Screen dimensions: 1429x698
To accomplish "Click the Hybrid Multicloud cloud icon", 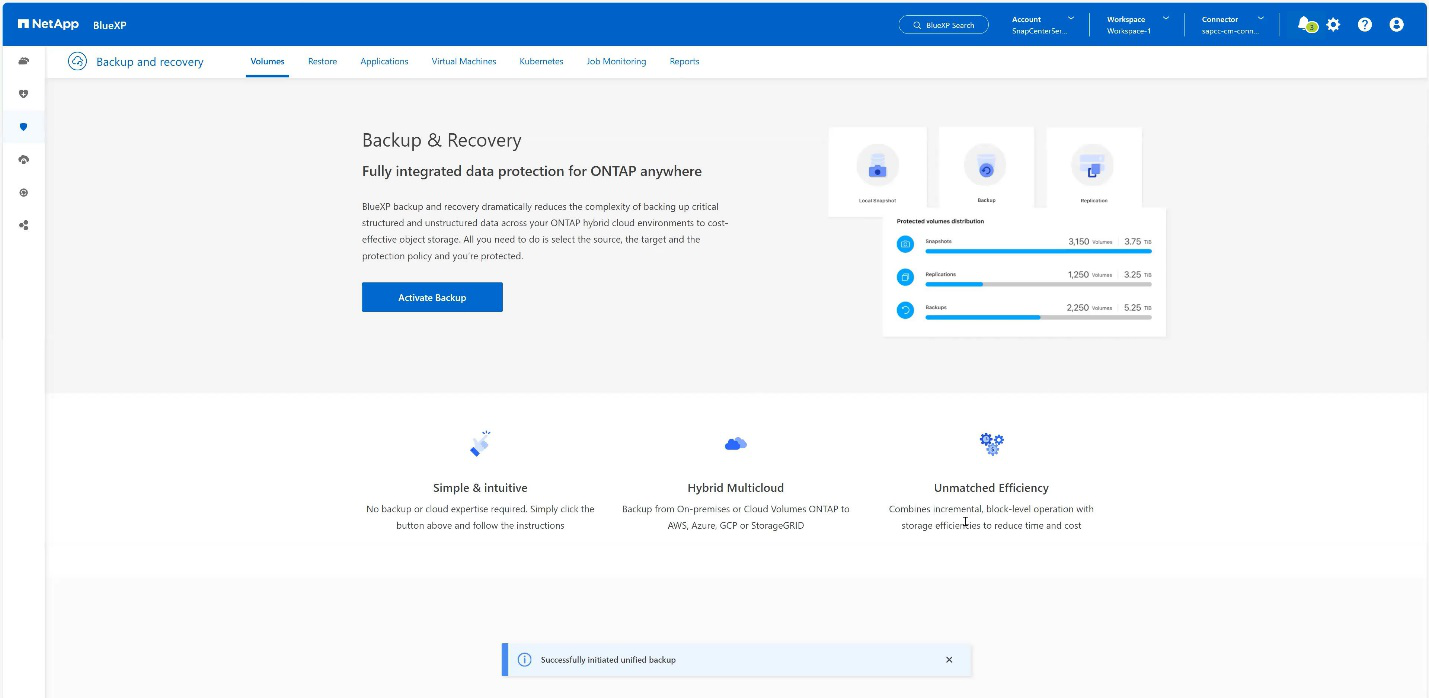I will tap(735, 443).
